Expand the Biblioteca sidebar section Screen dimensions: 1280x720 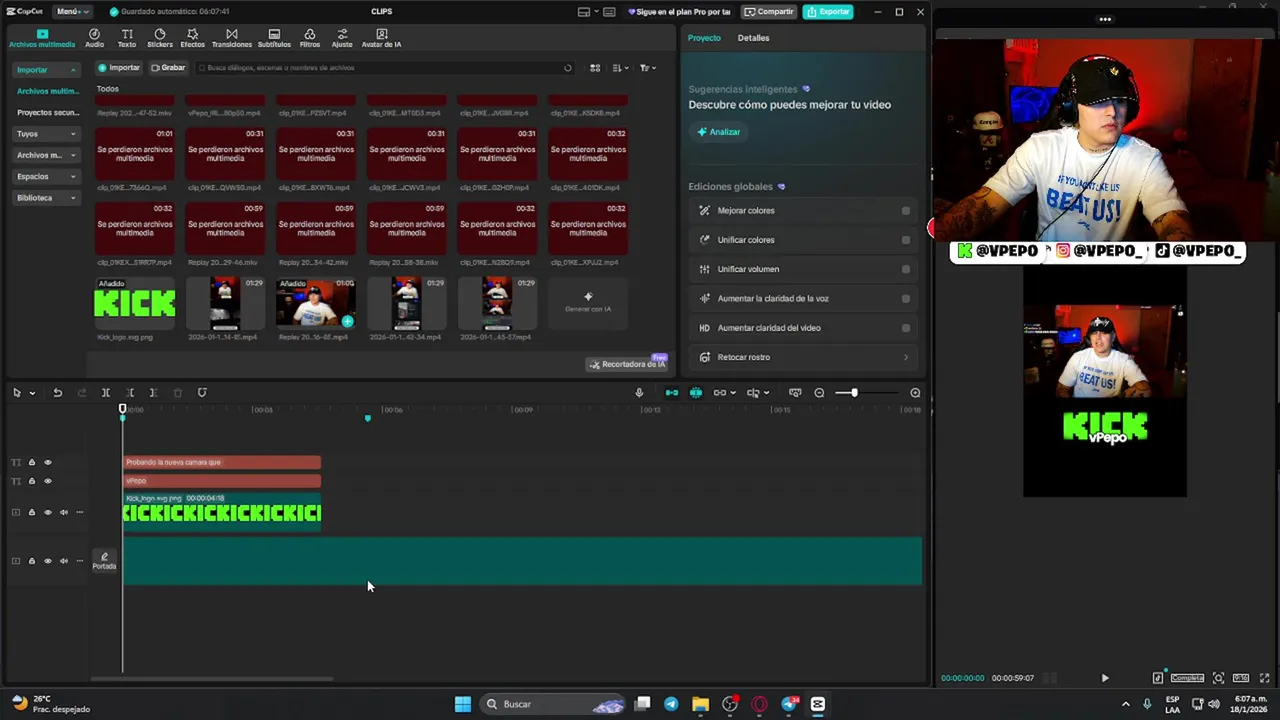[x=73, y=198]
